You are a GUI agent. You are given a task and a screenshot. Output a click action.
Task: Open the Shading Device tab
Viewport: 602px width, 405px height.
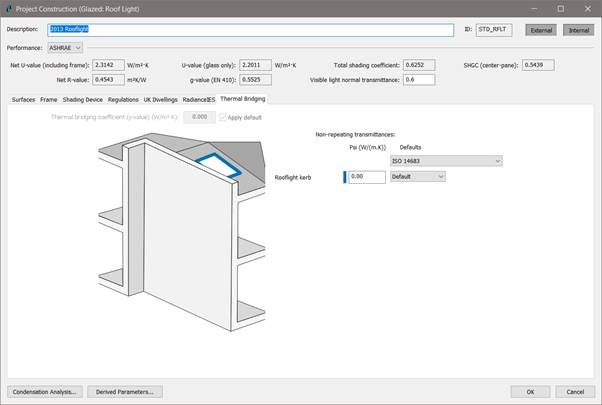point(83,100)
